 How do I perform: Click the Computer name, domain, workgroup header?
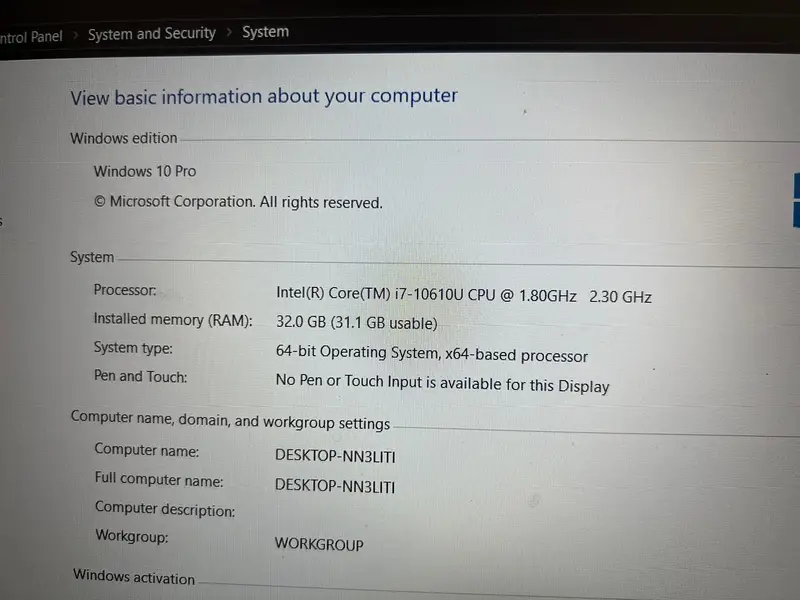(x=230, y=422)
